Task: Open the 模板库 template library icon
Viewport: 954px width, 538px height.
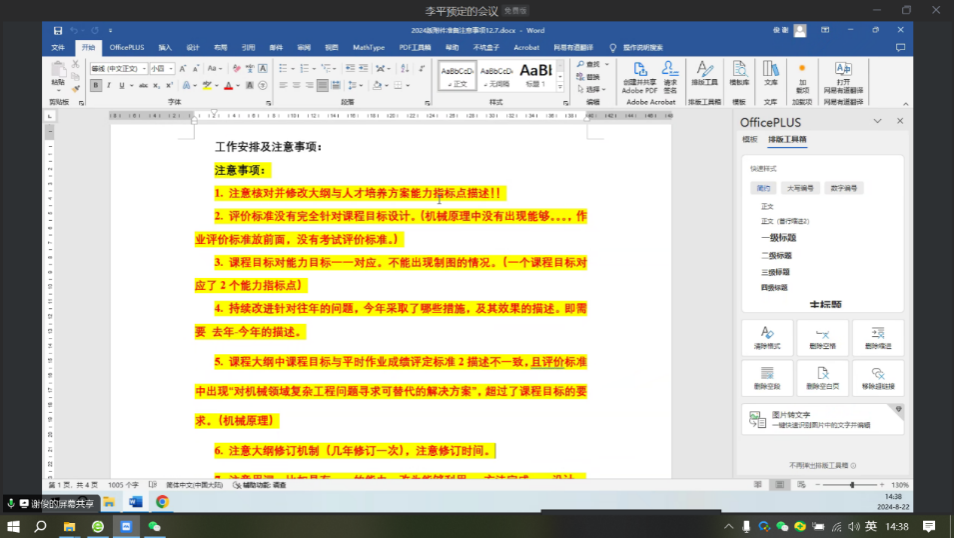Action: [x=739, y=73]
